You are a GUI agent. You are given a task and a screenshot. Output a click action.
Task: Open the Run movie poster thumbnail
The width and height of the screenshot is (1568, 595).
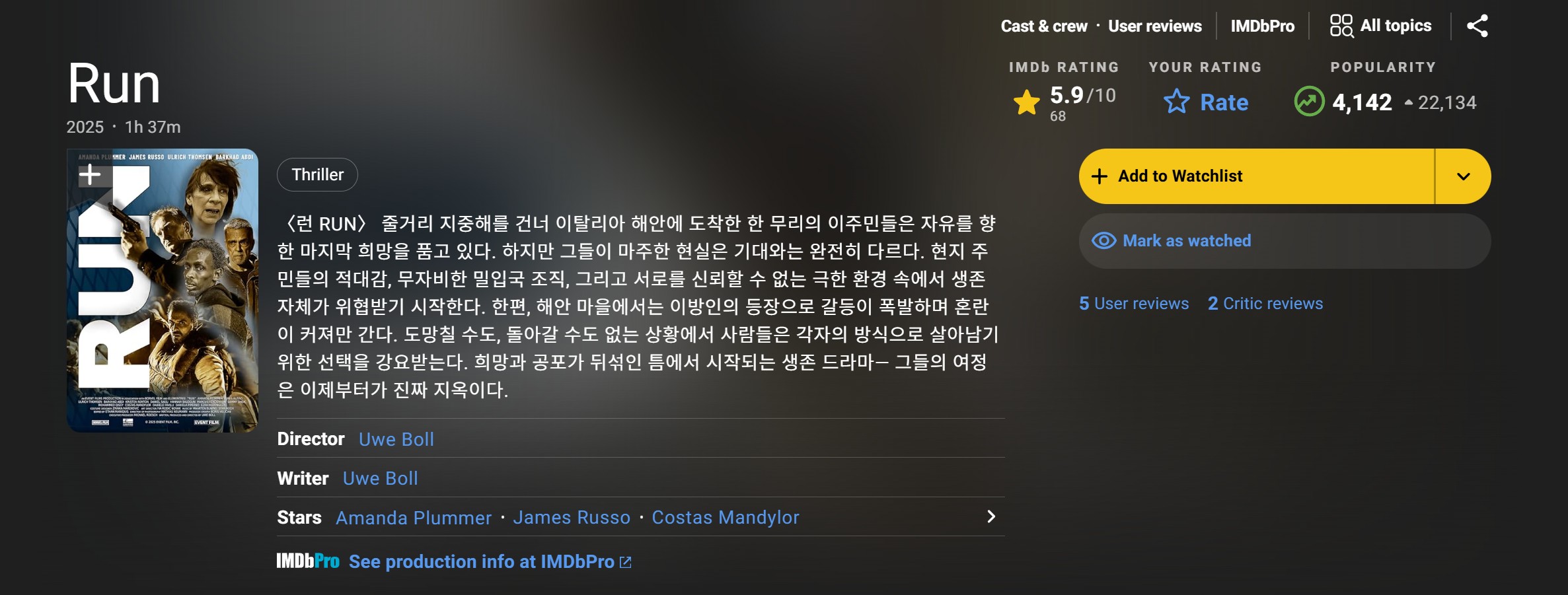163,291
